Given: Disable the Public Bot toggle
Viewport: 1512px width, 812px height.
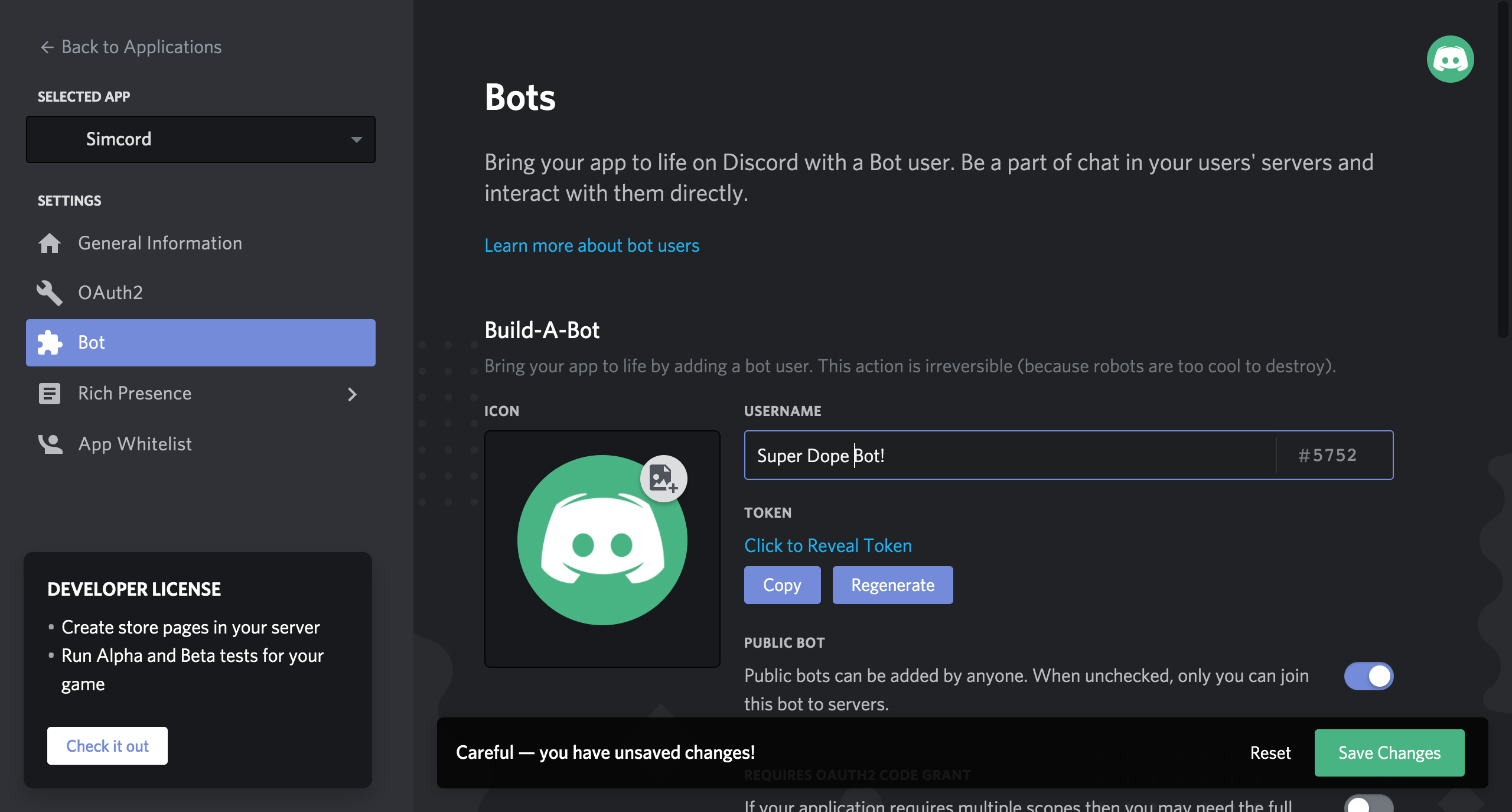Looking at the screenshot, I should 1368,675.
